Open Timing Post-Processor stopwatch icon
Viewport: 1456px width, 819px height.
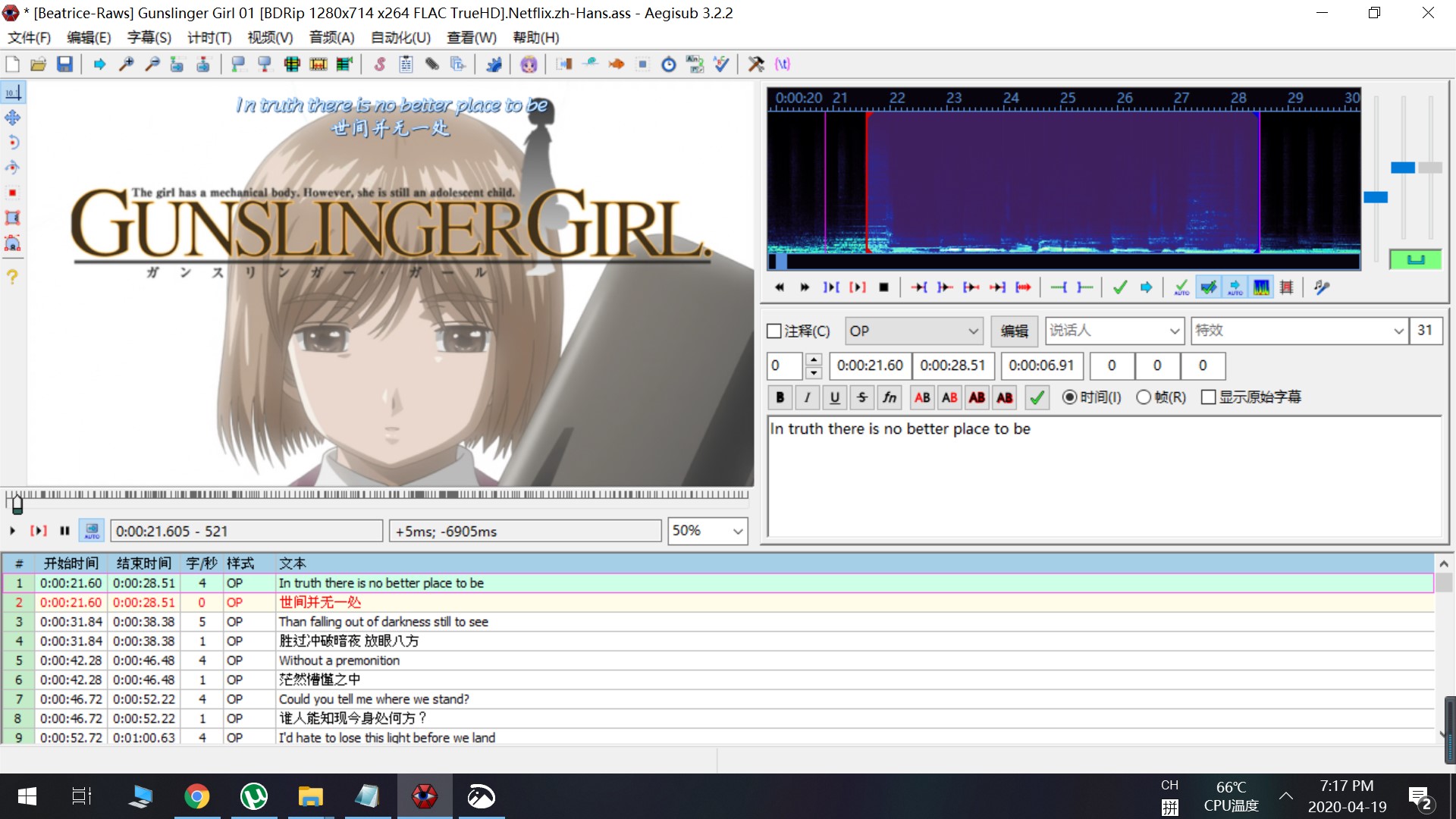pos(668,64)
